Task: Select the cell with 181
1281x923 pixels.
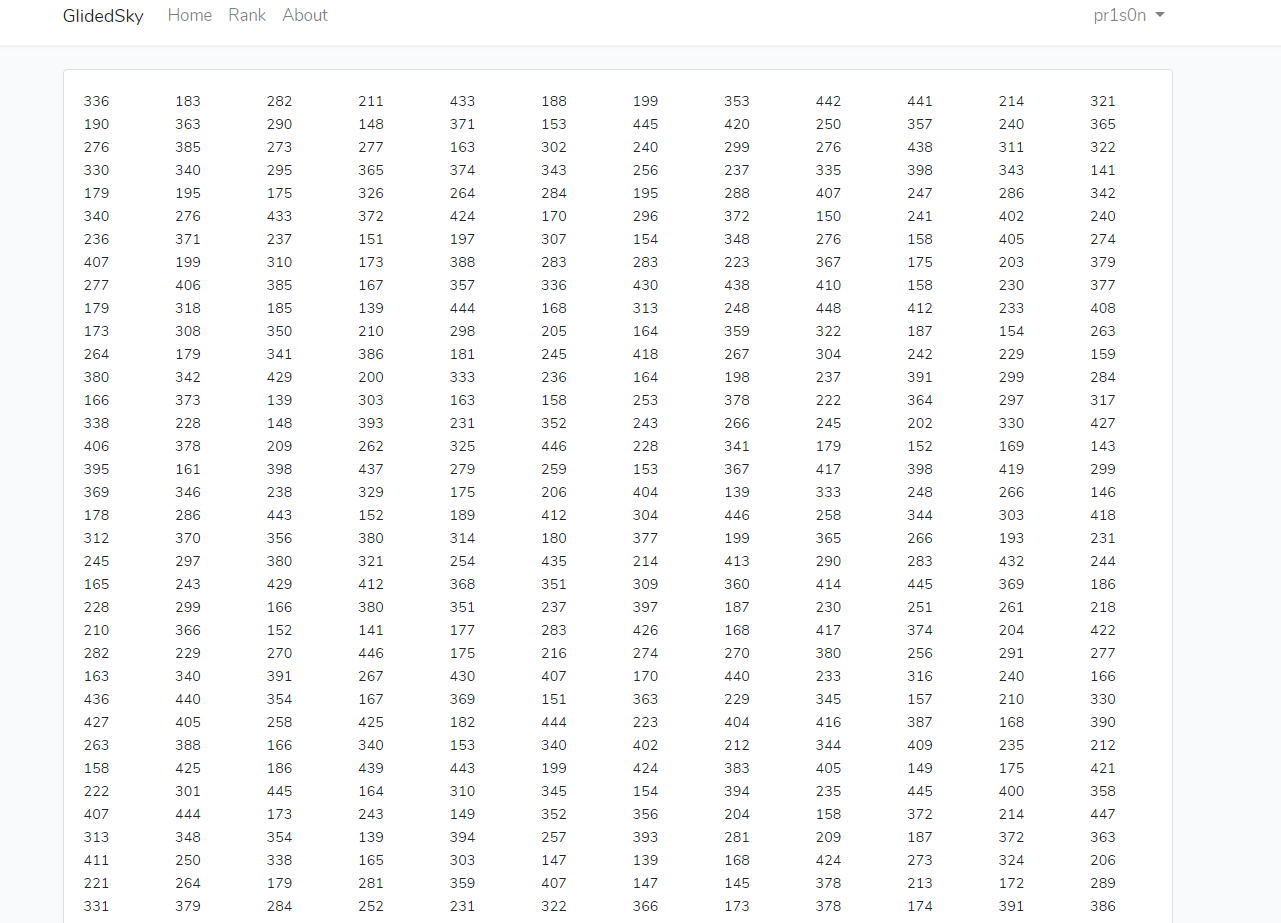Action: 463,354
